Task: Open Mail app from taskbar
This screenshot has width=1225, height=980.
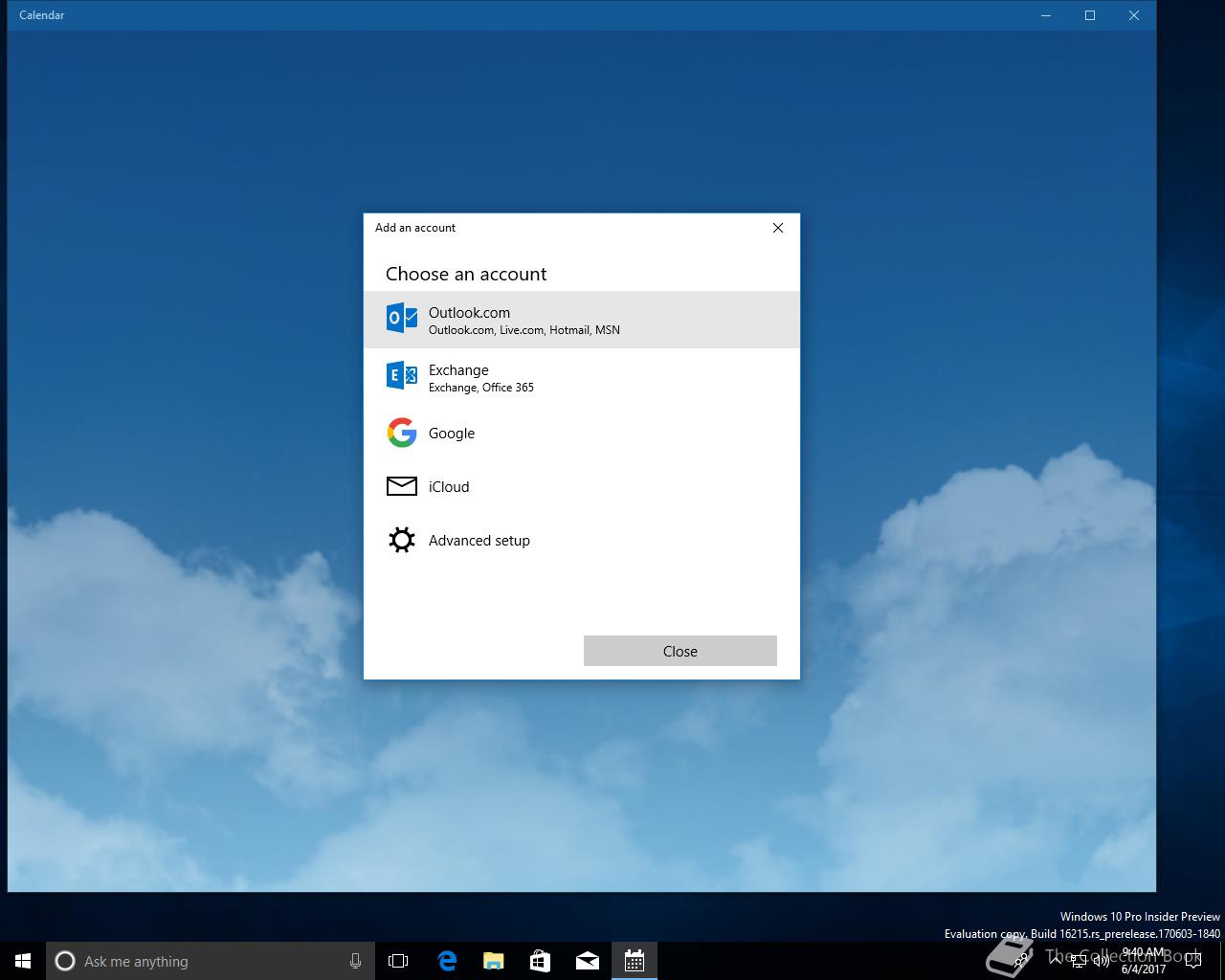Action: 588,961
